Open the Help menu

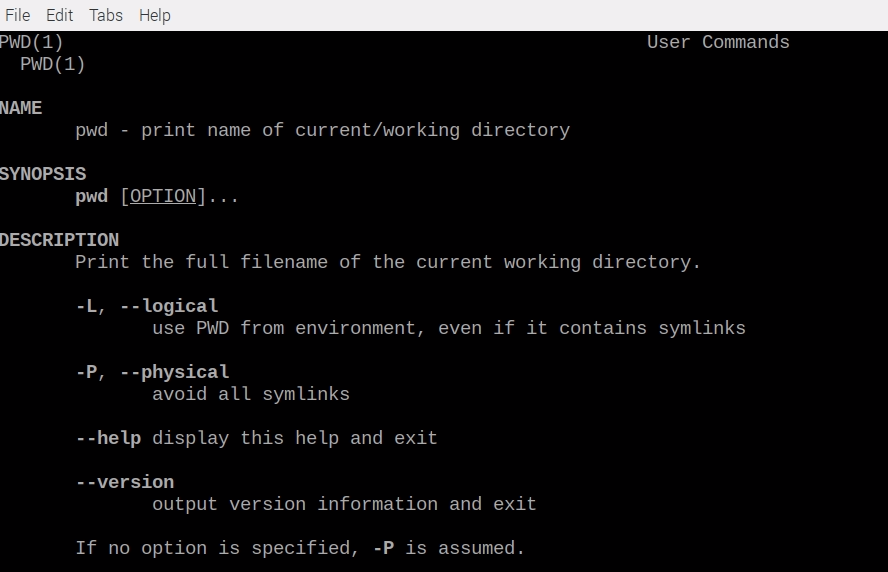coord(155,16)
